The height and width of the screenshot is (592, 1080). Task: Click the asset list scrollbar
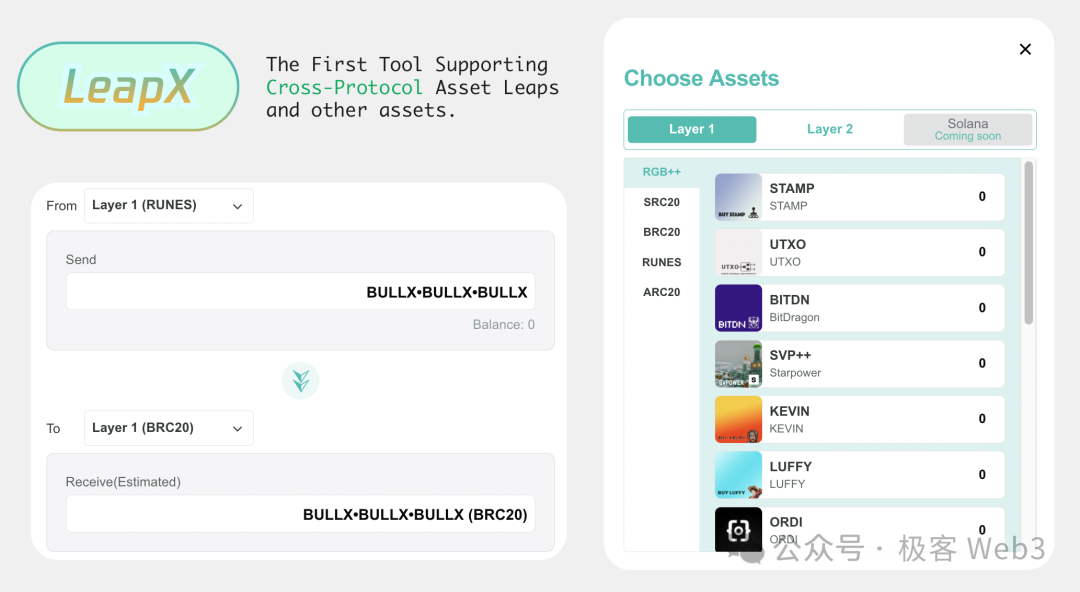coord(1028,243)
